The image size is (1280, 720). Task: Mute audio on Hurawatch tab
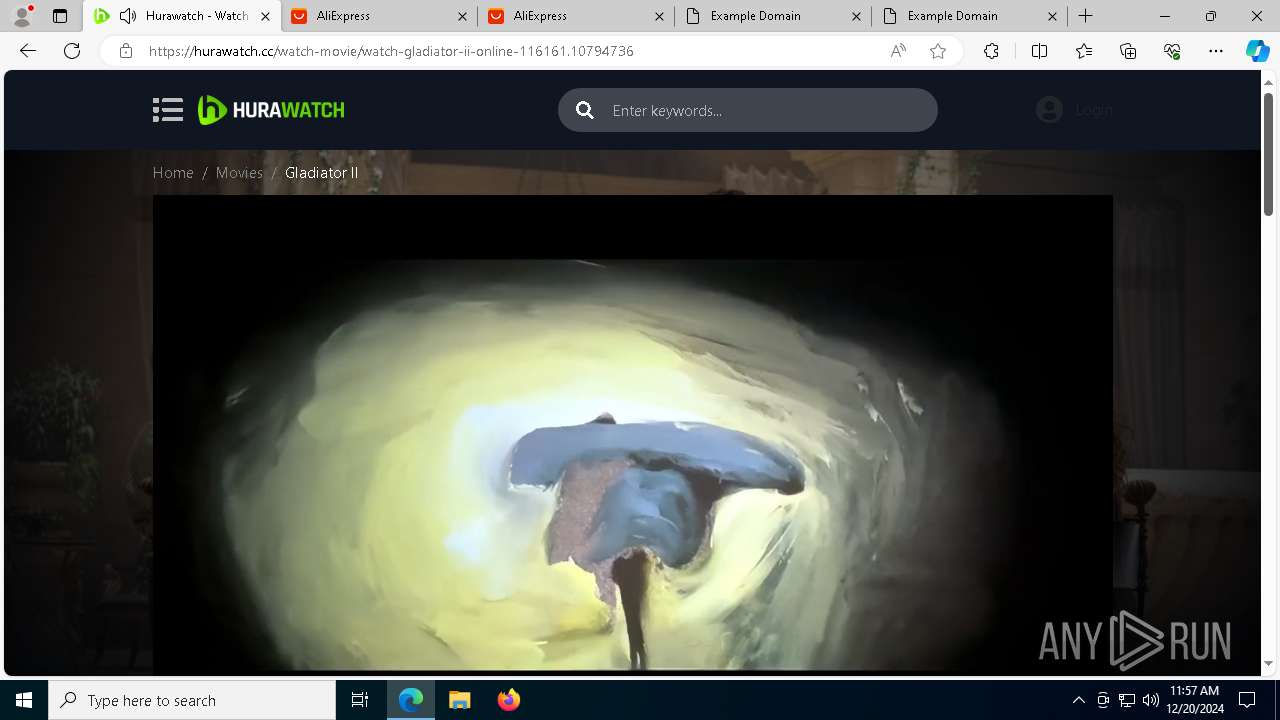click(x=128, y=16)
